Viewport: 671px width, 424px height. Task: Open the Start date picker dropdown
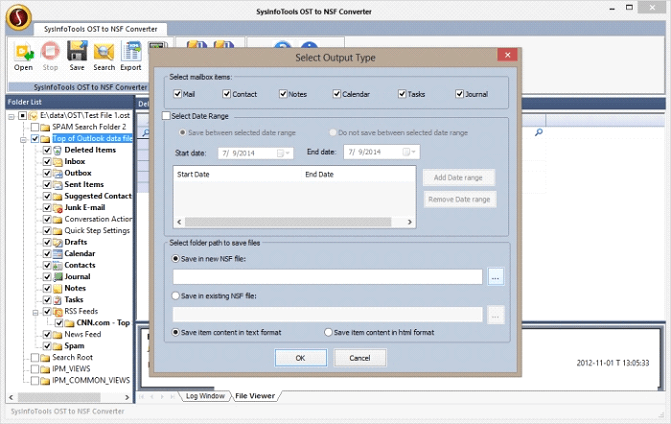pos(284,153)
